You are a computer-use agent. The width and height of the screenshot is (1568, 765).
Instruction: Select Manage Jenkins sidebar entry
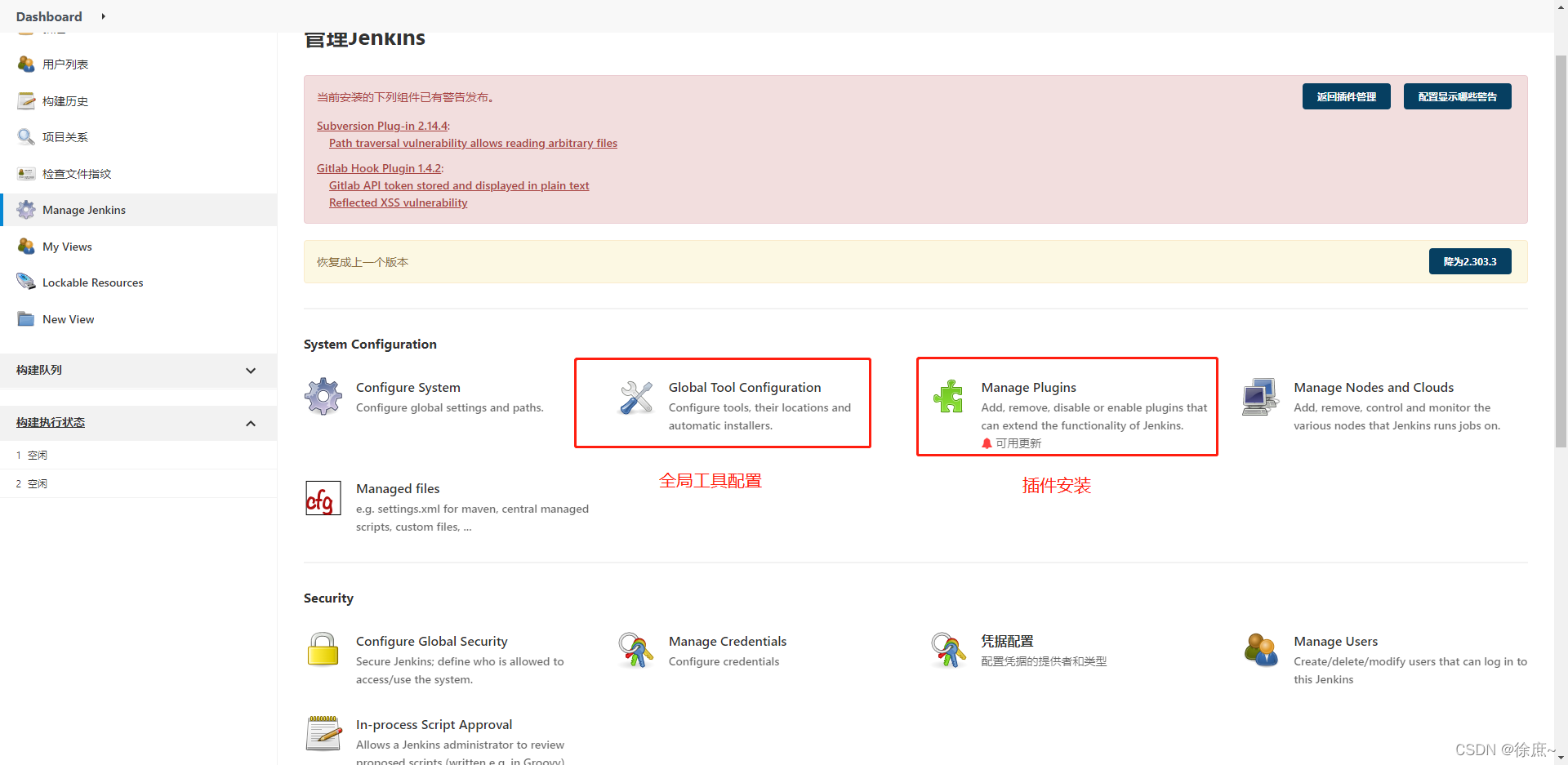click(139, 210)
